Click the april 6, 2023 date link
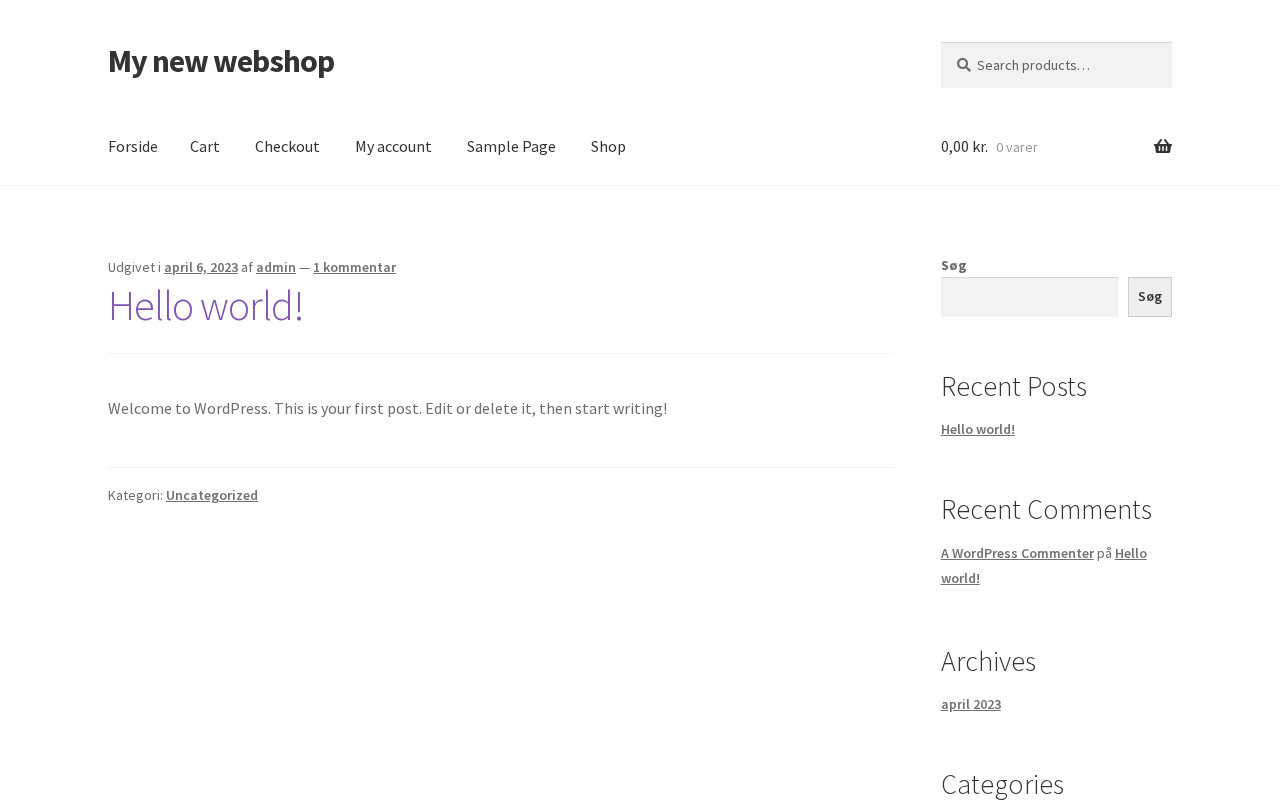Screen dimensions: 1280x800 click(201, 267)
